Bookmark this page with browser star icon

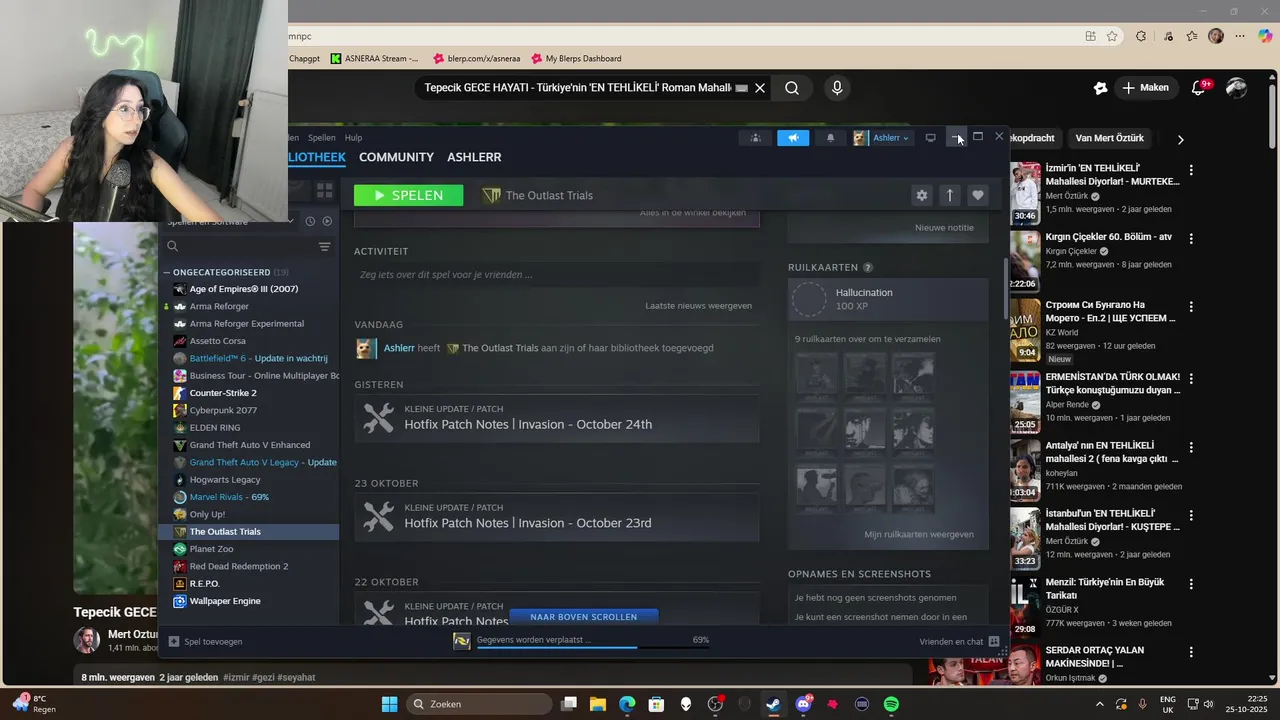1112,36
